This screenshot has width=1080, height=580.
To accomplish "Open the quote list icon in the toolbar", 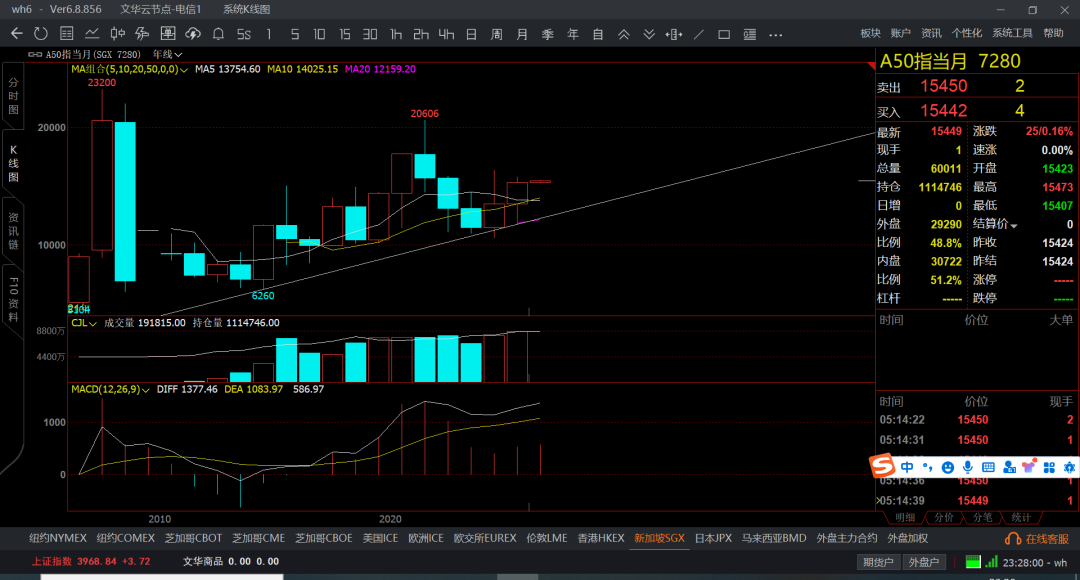I will pyautogui.click(x=67, y=34).
